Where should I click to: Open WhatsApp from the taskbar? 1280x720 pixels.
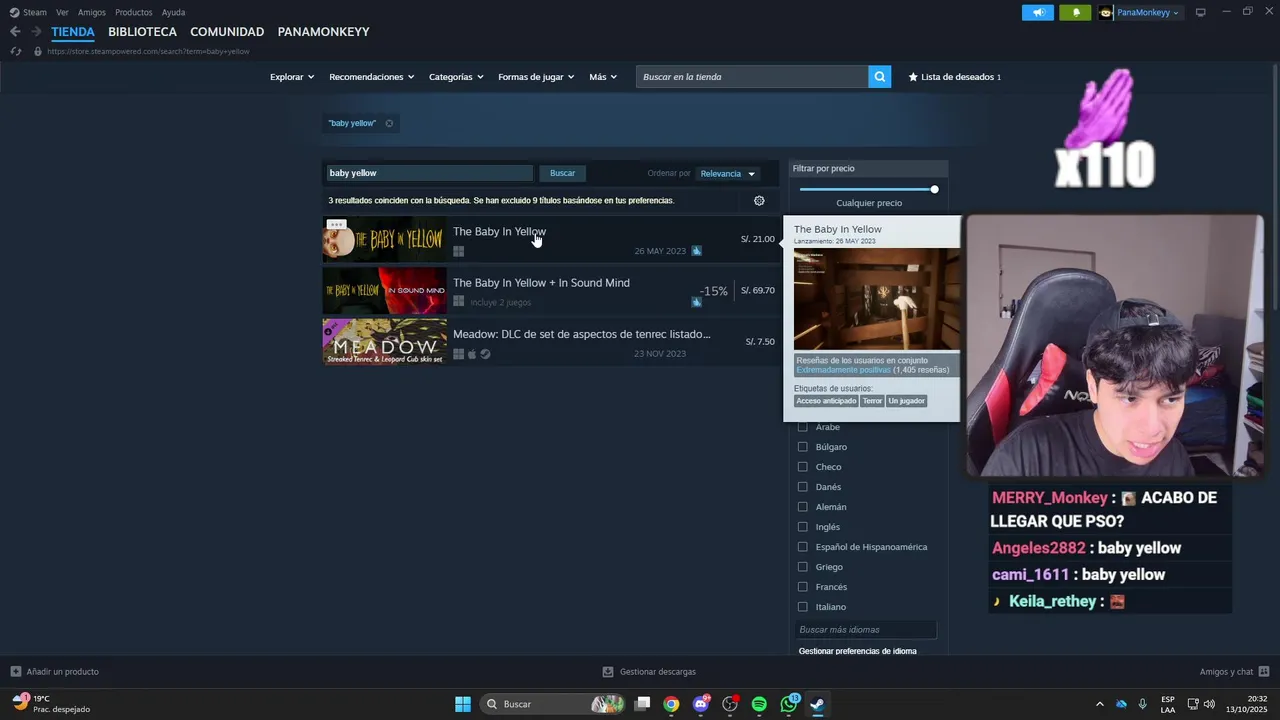point(789,704)
